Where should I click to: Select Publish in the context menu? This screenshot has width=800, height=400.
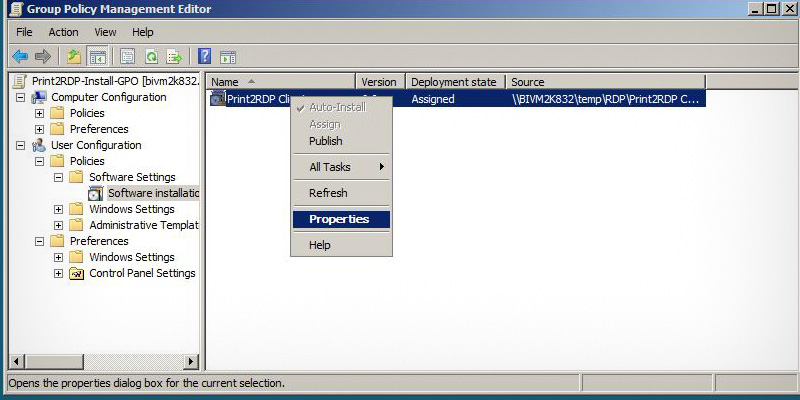click(x=326, y=141)
